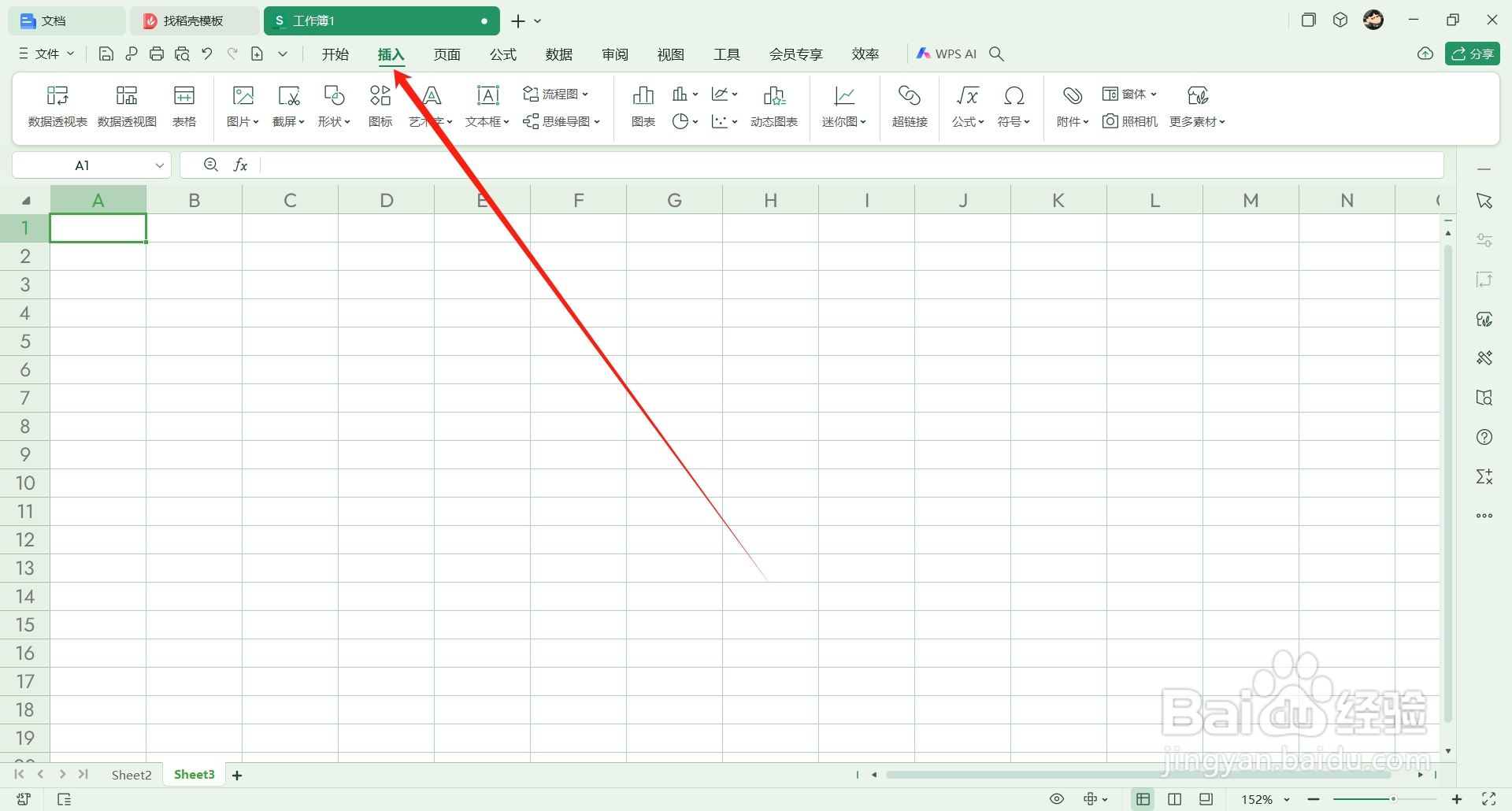This screenshot has height=811, width=1512.
Task: Insert a 动态图表 dynamic chart
Action: coord(774,106)
